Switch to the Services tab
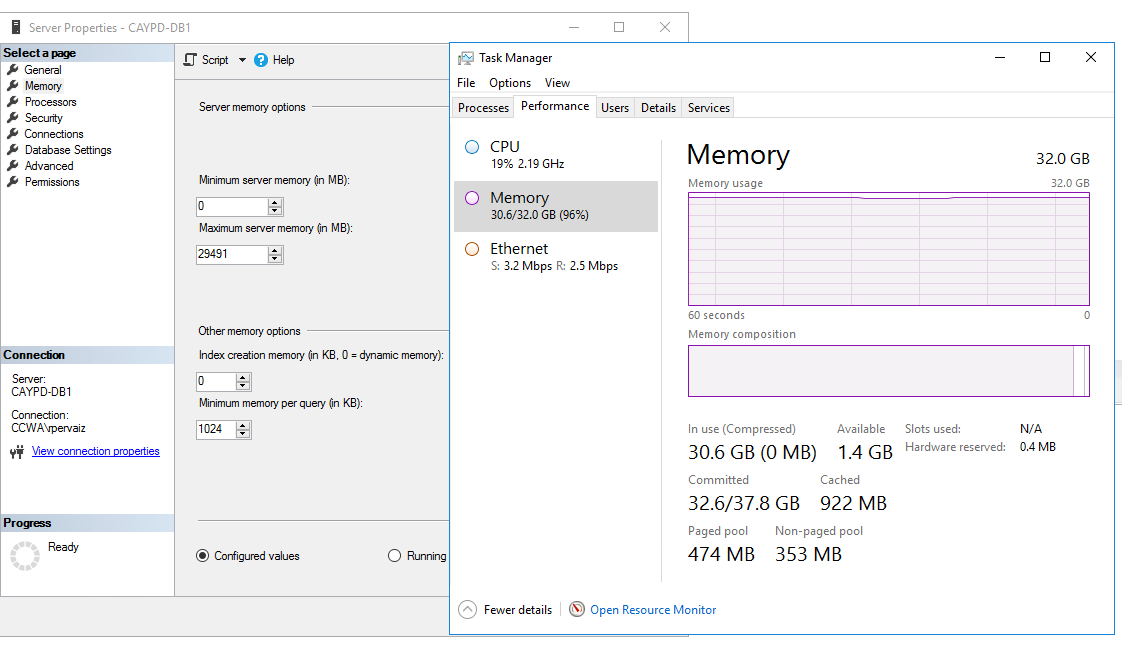The image size is (1122, 645). (x=708, y=108)
